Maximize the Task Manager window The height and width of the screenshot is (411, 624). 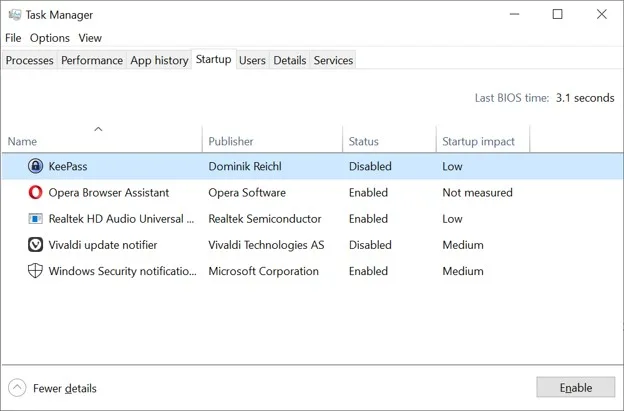tap(558, 14)
